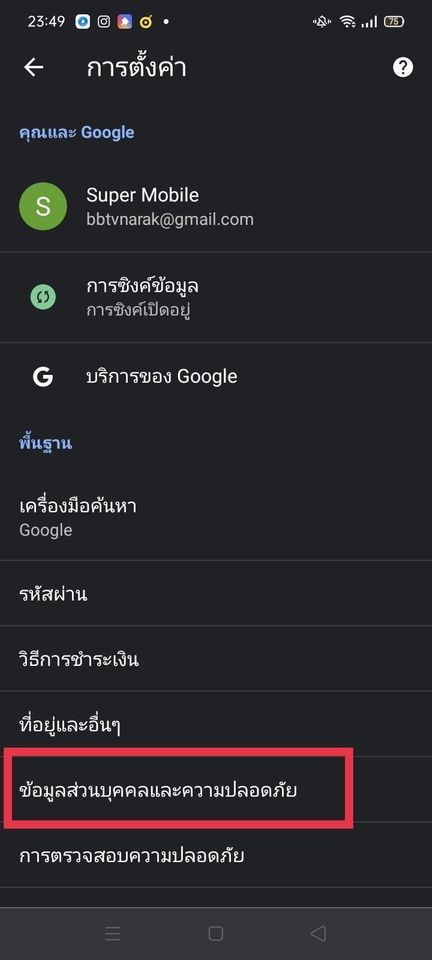Tap the Android home square icon

point(215,933)
